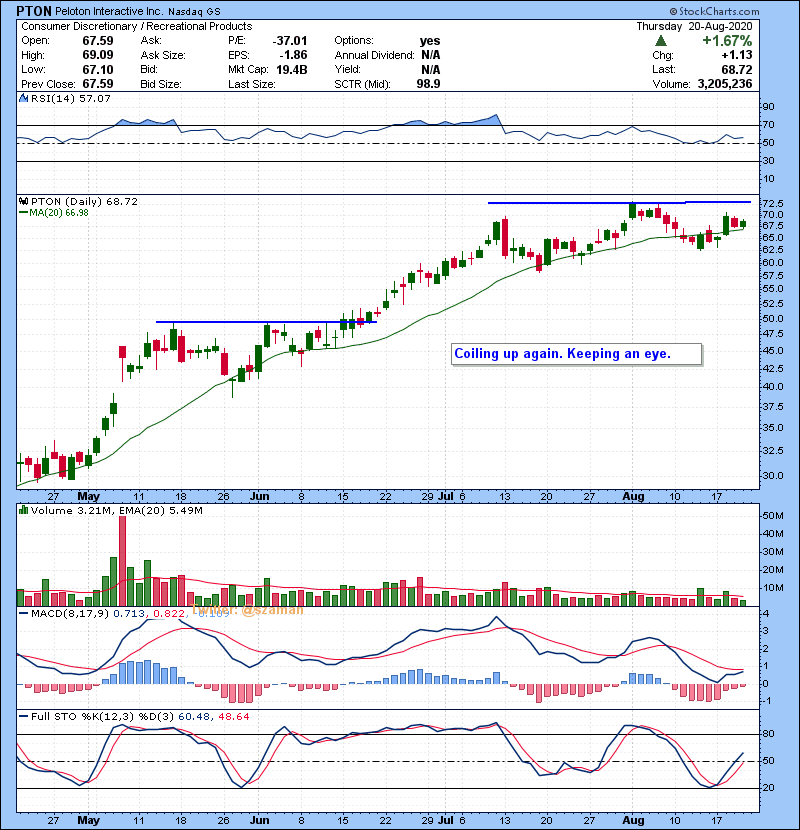The width and height of the screenshot is (800, 830).
Task: Click the 'Open:' label in quote table
Action: point(35,41)
